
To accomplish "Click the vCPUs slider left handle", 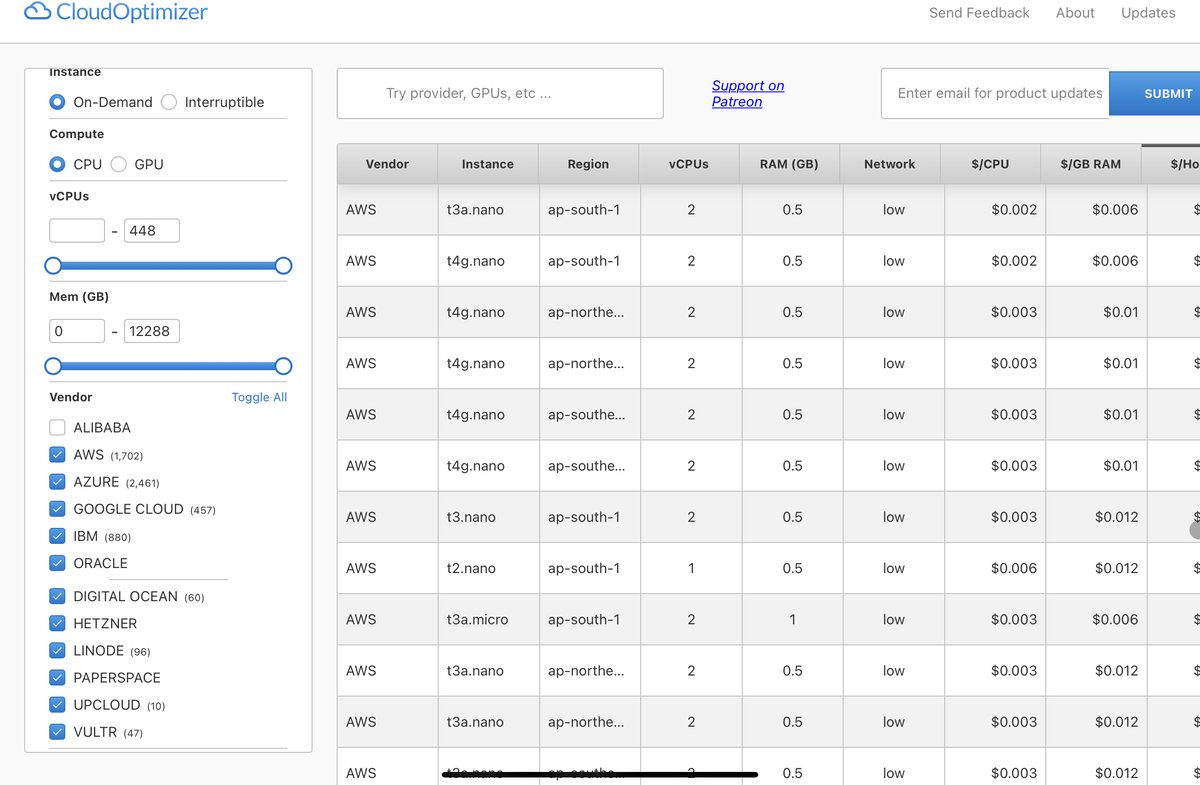I will click(x=53, y=265).
